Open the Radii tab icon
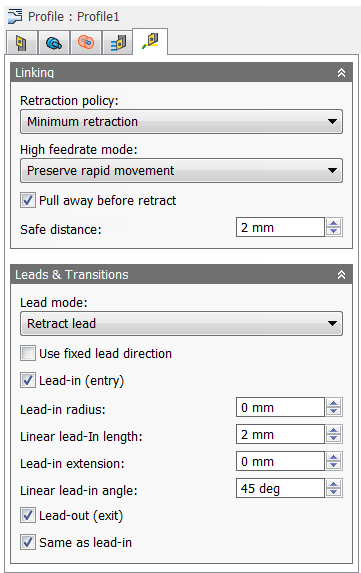Screen dimensions: 361x573 pyautogui.click(x=86, y=43)
